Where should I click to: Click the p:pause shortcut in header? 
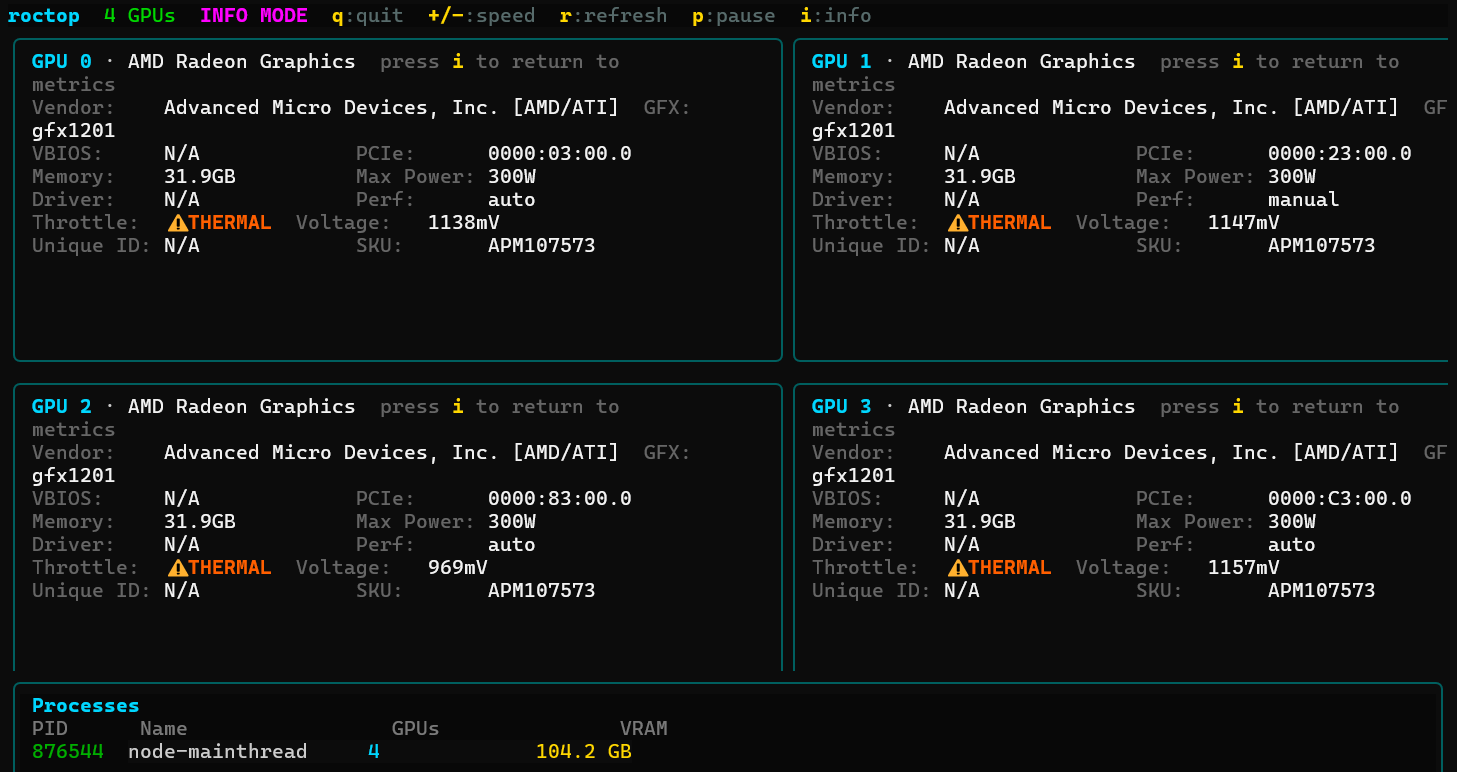tap(733, 16)
